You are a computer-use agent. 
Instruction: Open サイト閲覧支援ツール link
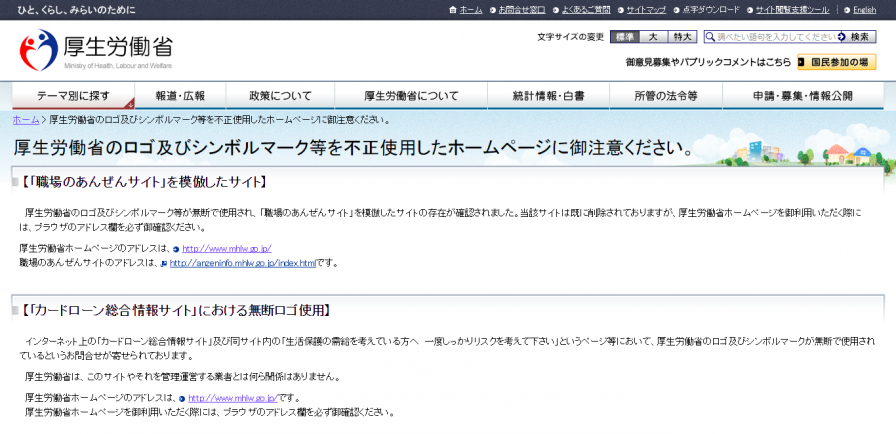click(792, 10)
